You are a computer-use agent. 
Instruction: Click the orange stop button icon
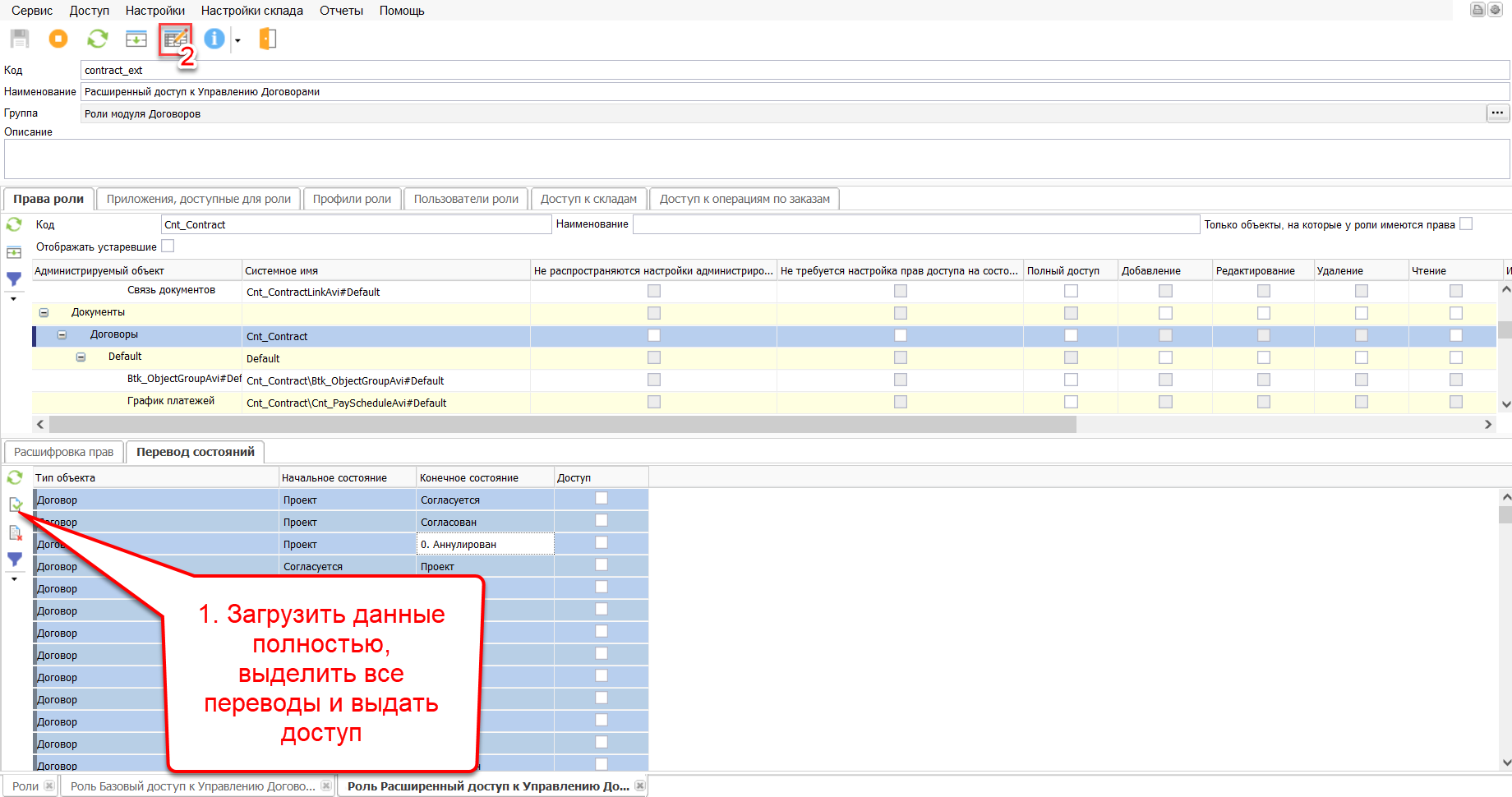pyautogui.click(x=58, y=39)
